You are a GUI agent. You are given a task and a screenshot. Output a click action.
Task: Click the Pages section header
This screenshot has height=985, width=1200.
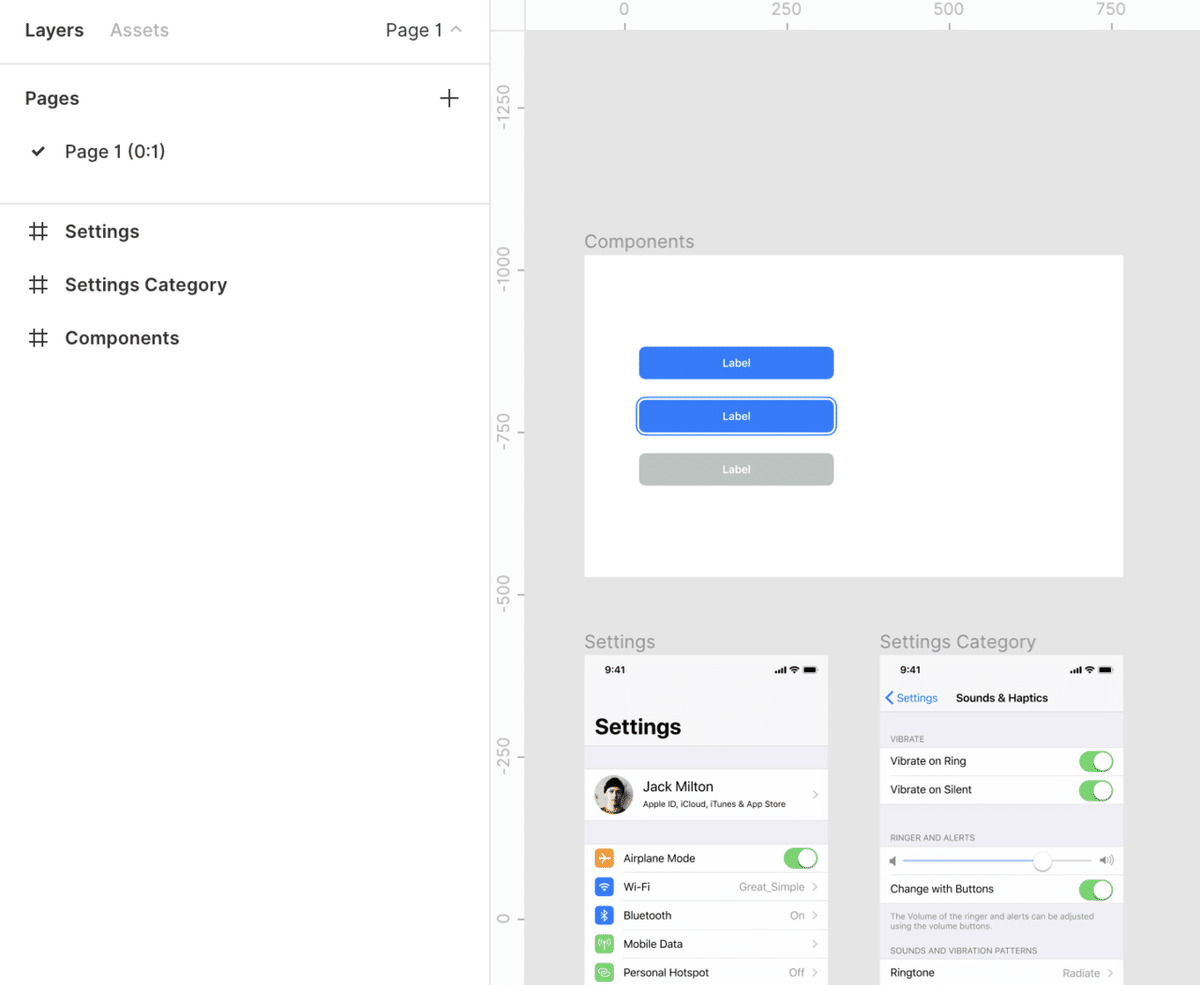point(52,98)
